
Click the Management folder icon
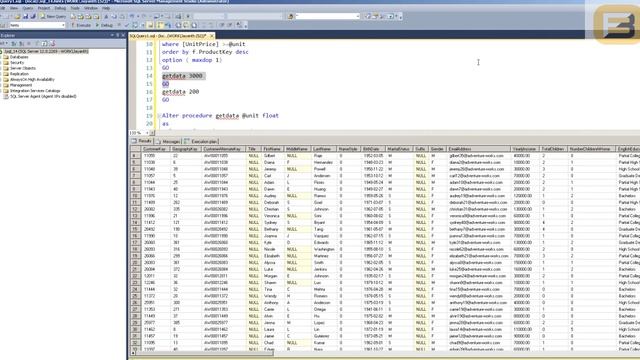click(6, 85)
